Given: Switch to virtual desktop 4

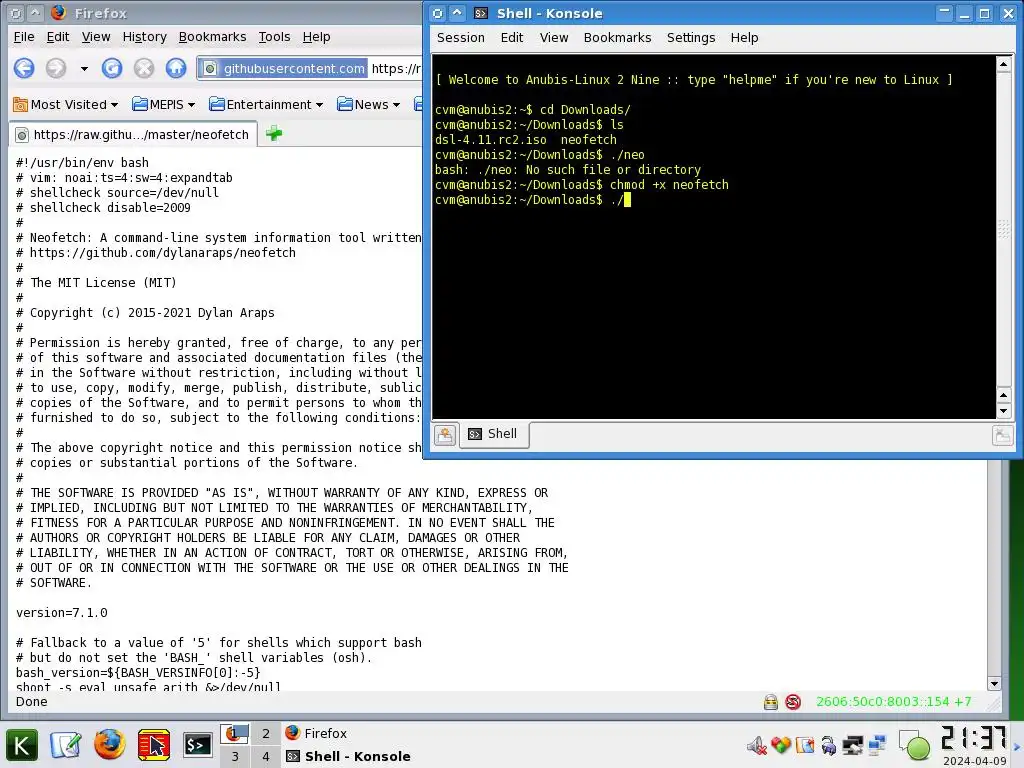Looking at the screenshot, I should click(x=265, y=756).
